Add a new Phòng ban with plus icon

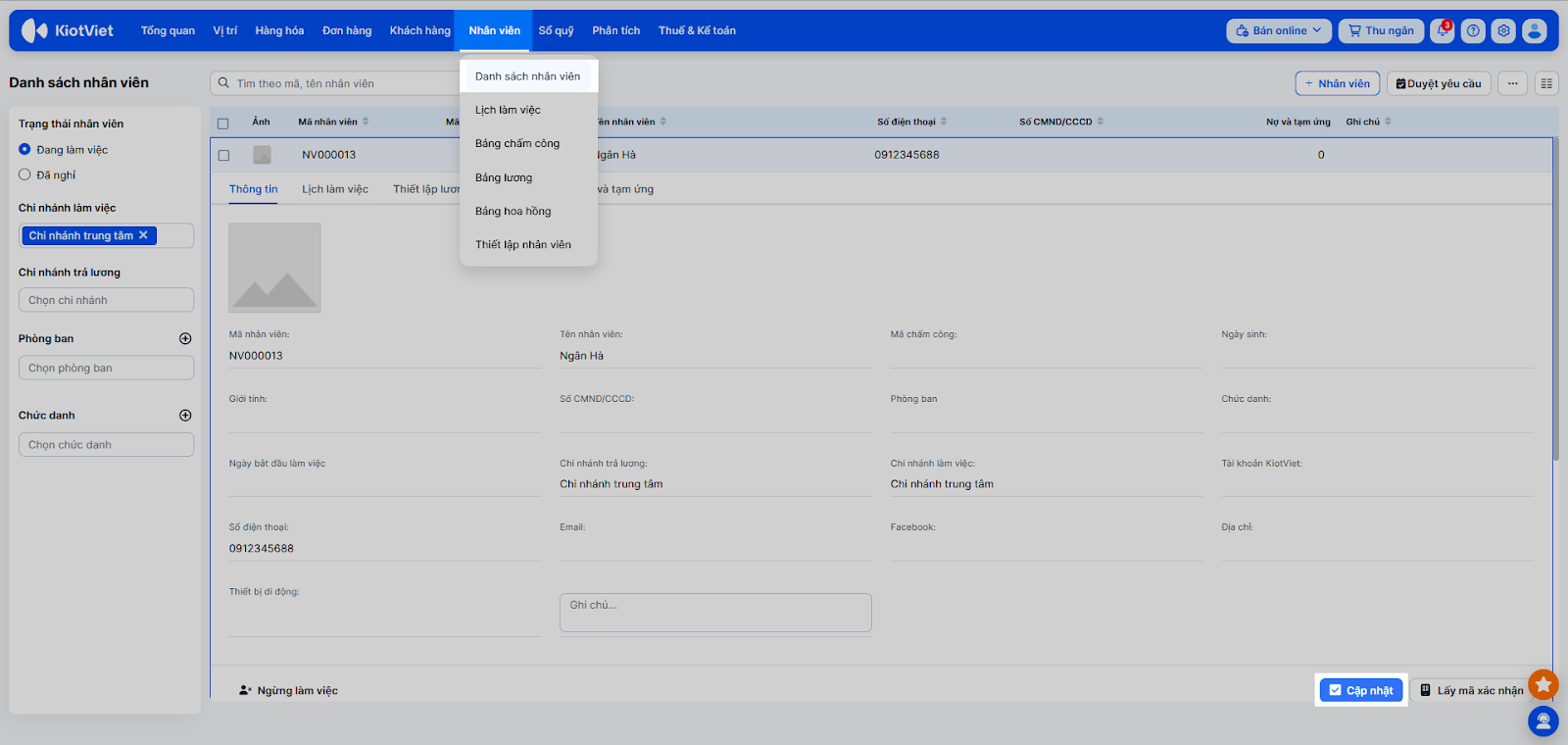(x=185, y=339)
